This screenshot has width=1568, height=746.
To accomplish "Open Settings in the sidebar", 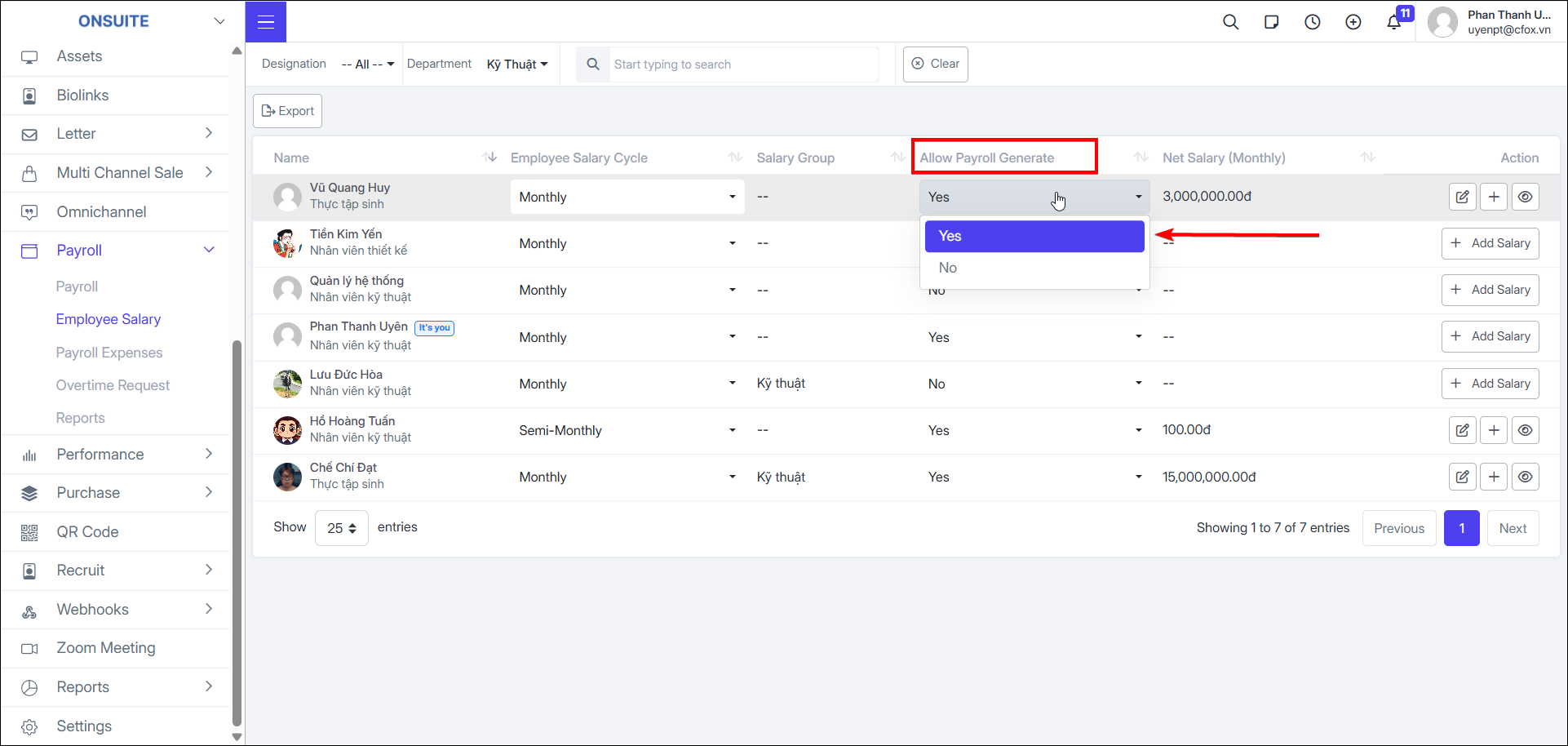I will [115, 726].
